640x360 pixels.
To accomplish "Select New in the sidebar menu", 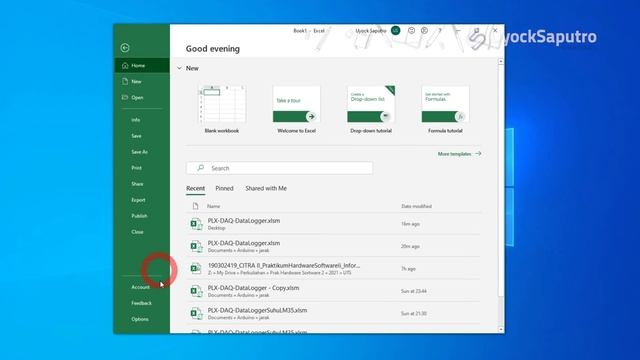I will tap(142, 82).
